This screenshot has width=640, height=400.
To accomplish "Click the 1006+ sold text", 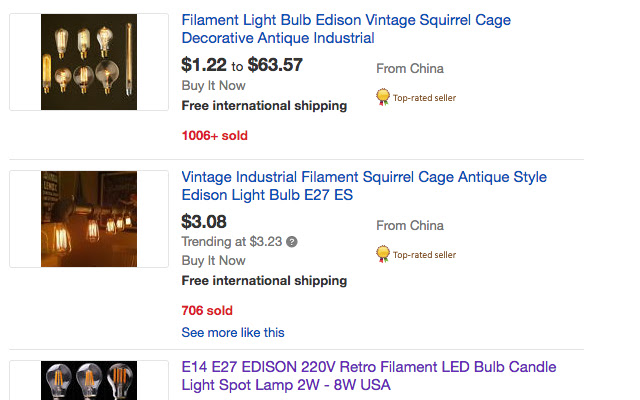I will click(x=214, y=135).
